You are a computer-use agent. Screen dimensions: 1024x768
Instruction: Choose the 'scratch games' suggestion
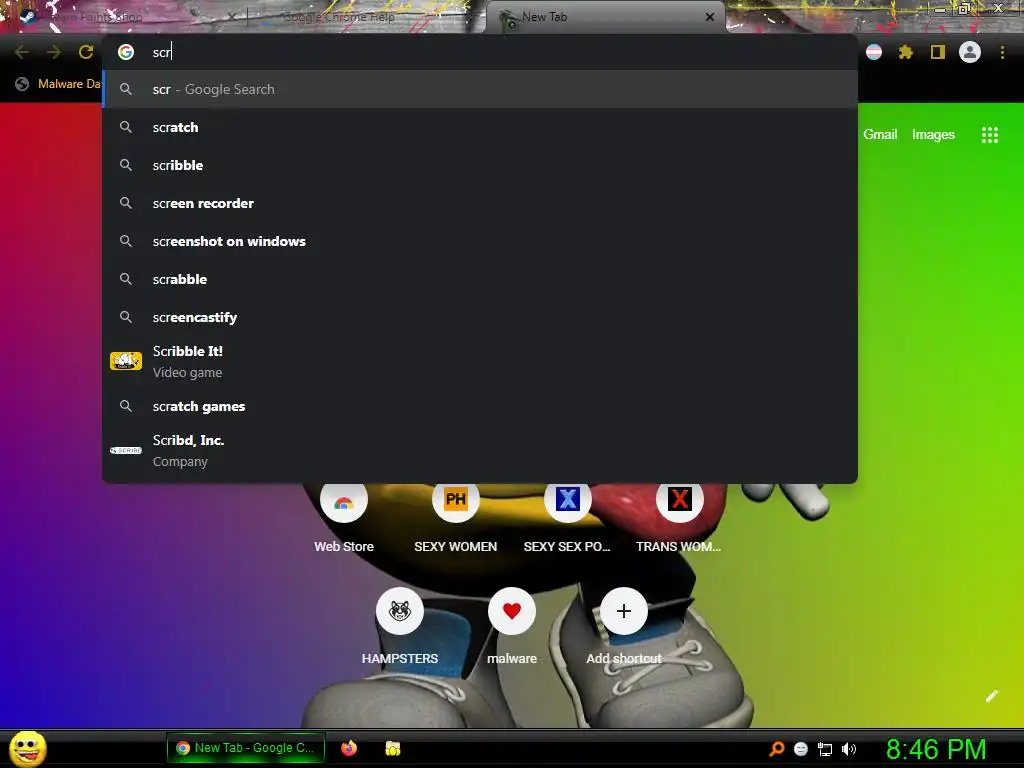(480, 406)
